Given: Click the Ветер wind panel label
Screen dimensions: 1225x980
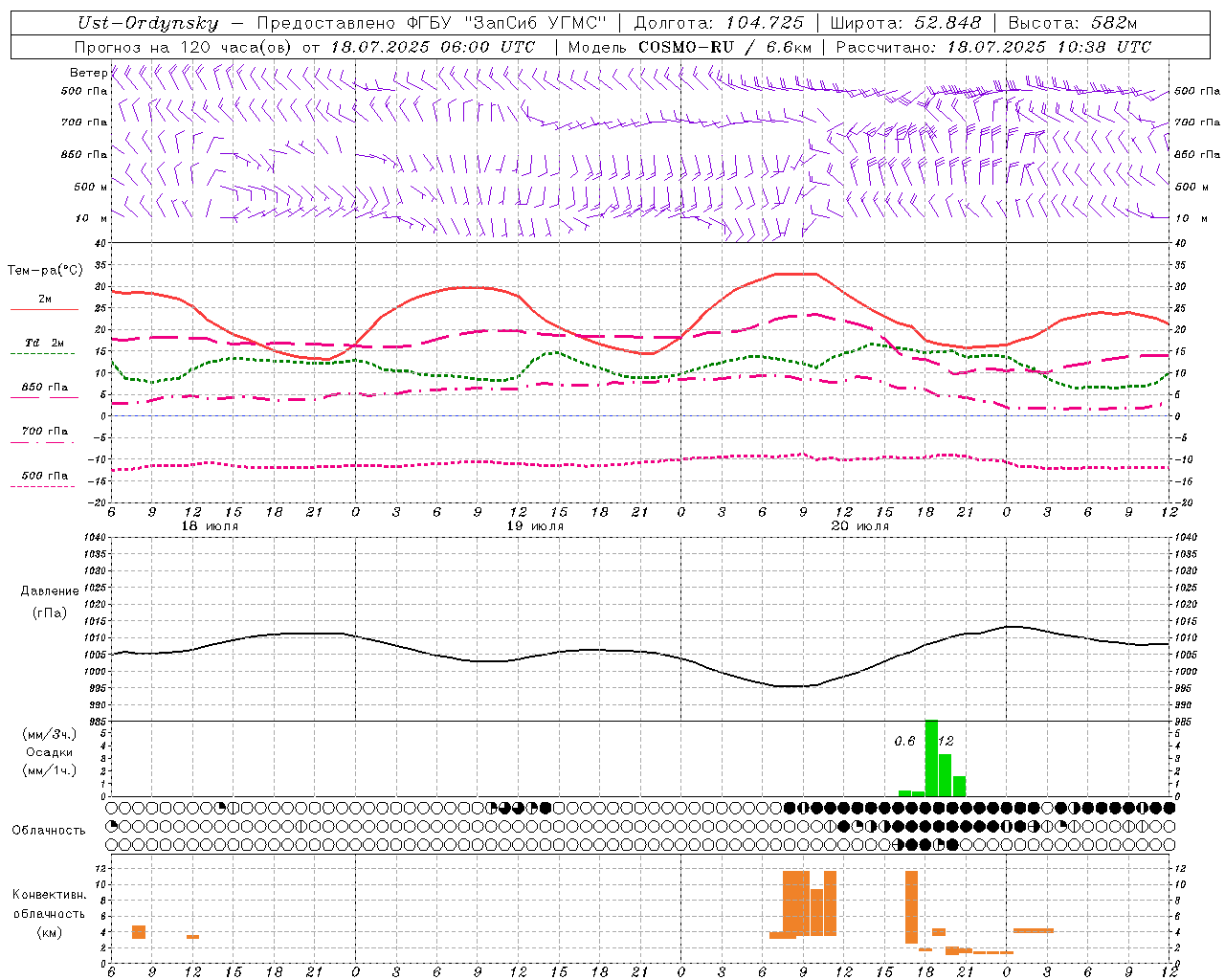Looking at the screenshot, I should [88, 73].
